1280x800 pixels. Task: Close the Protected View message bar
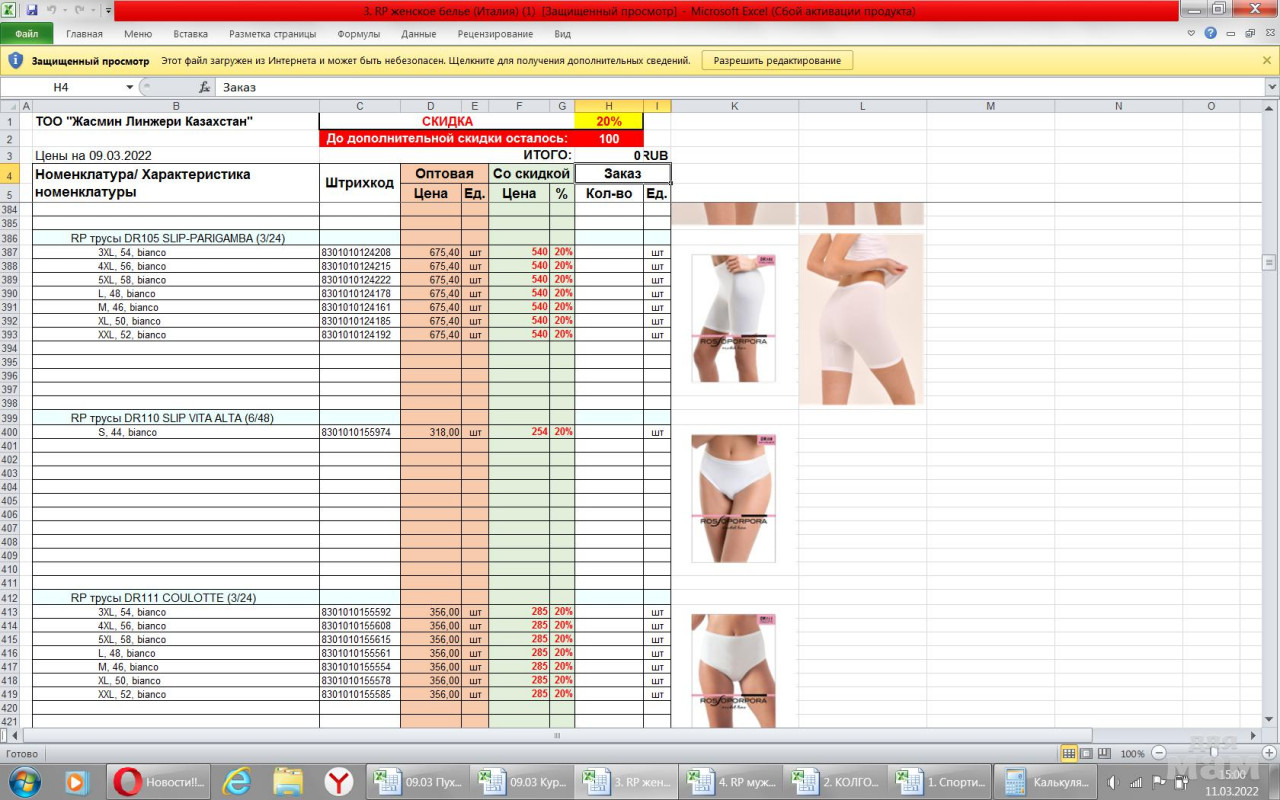pyautogui.click(x=1267, y=60)
